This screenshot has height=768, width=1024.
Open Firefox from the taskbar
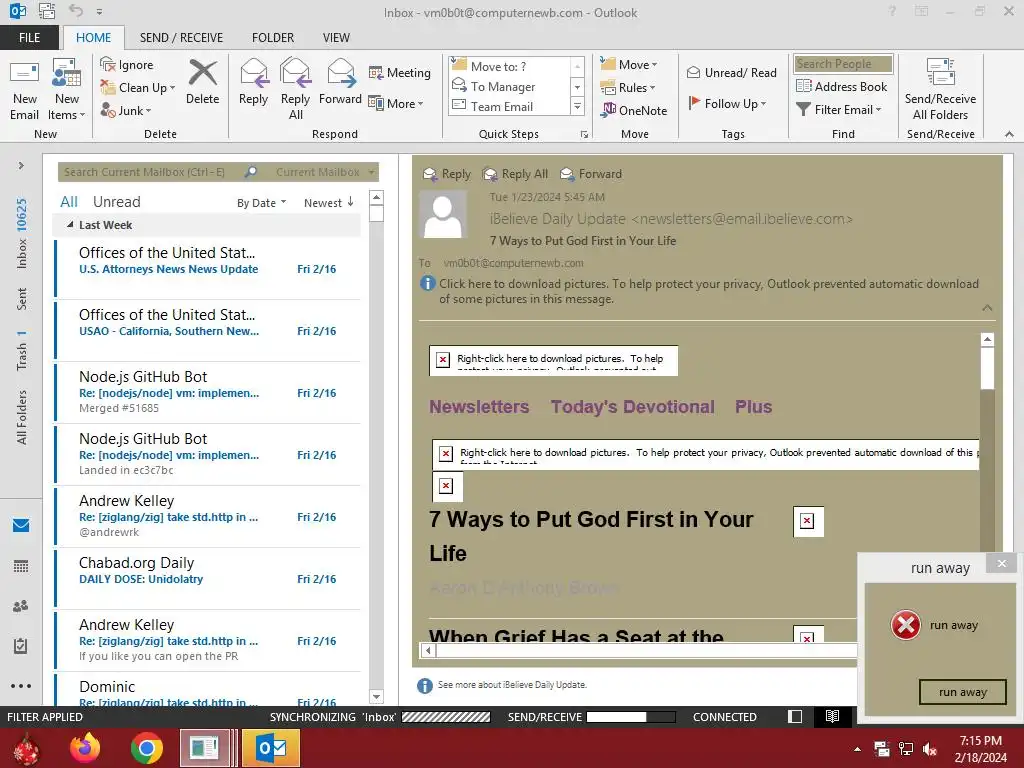[x=85, y=748]
